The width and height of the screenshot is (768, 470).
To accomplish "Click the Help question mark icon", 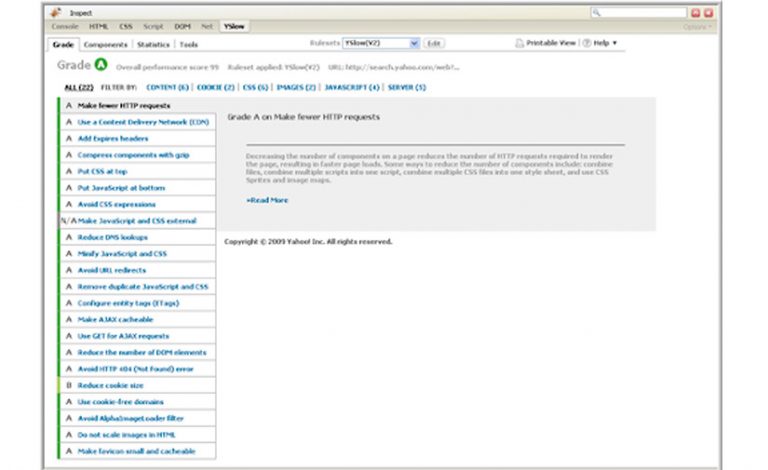I will [x=588, y=44].
